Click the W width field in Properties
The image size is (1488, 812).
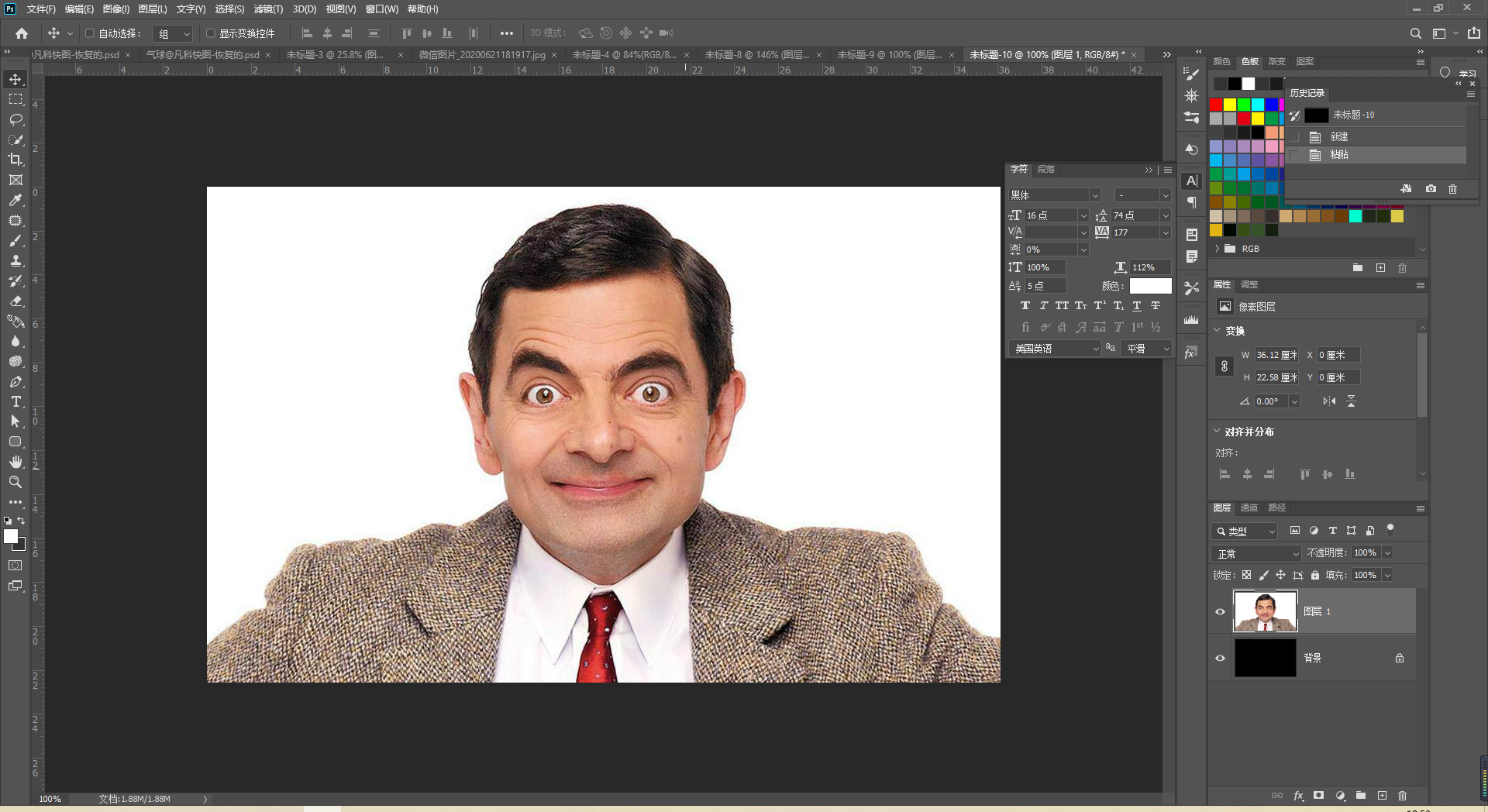(1276, 355)
